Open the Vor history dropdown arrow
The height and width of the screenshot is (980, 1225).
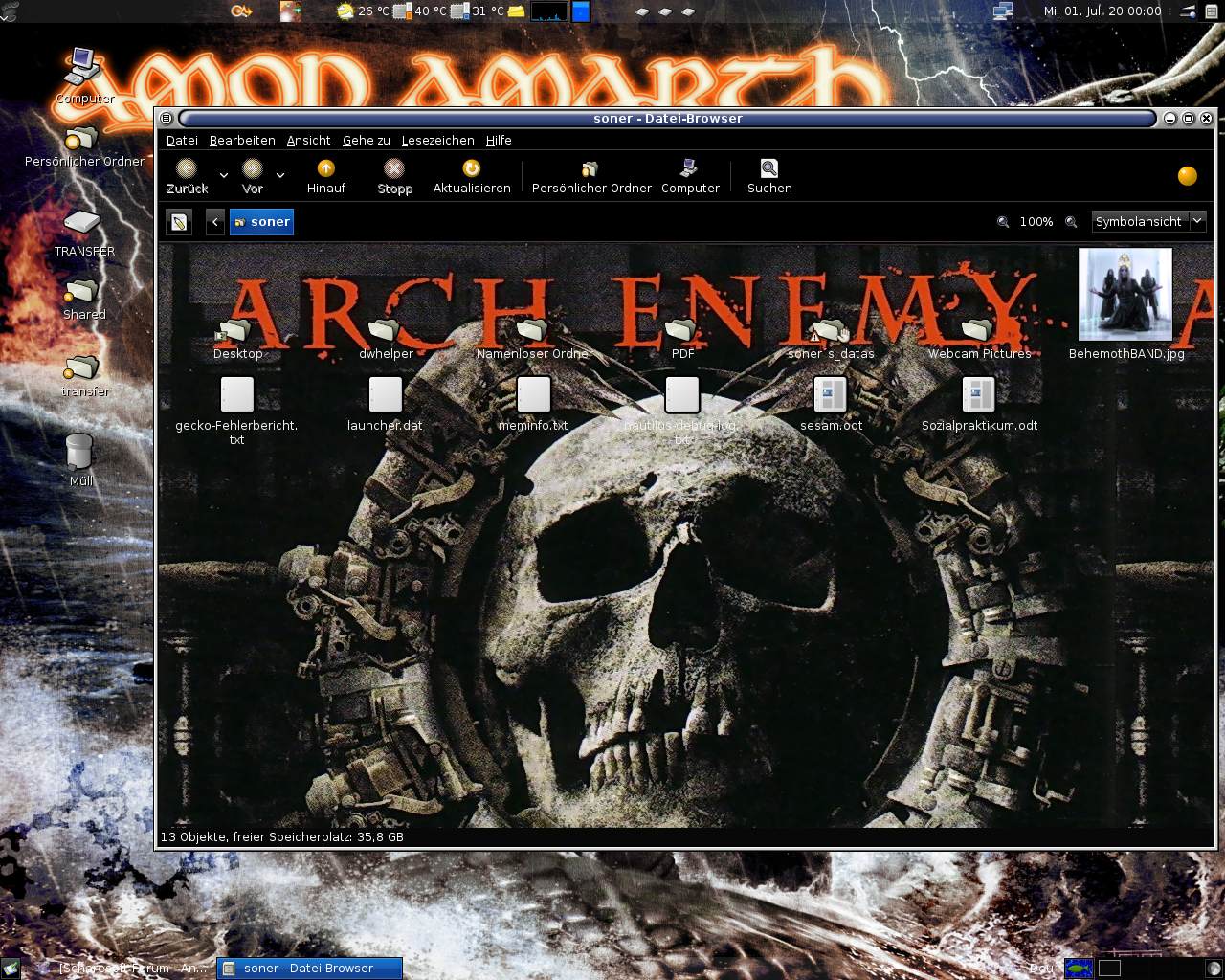279,176
